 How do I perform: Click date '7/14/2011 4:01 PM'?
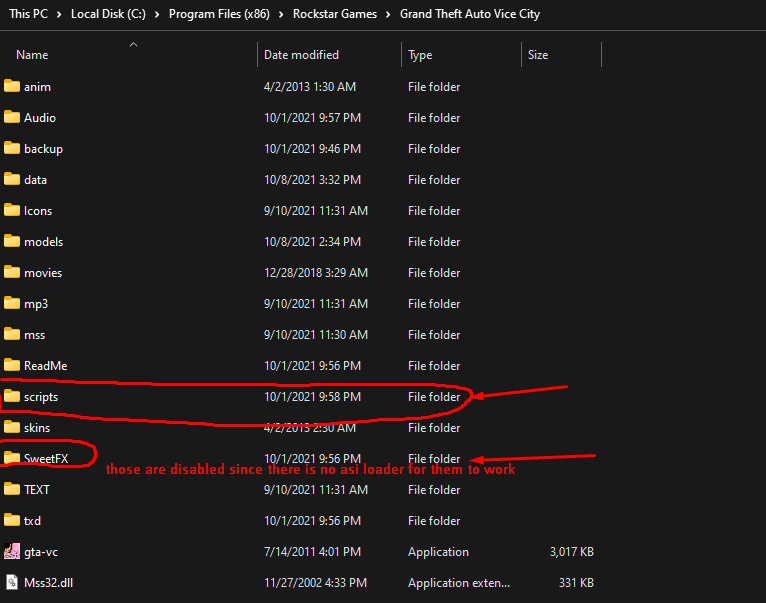point(313,552)
